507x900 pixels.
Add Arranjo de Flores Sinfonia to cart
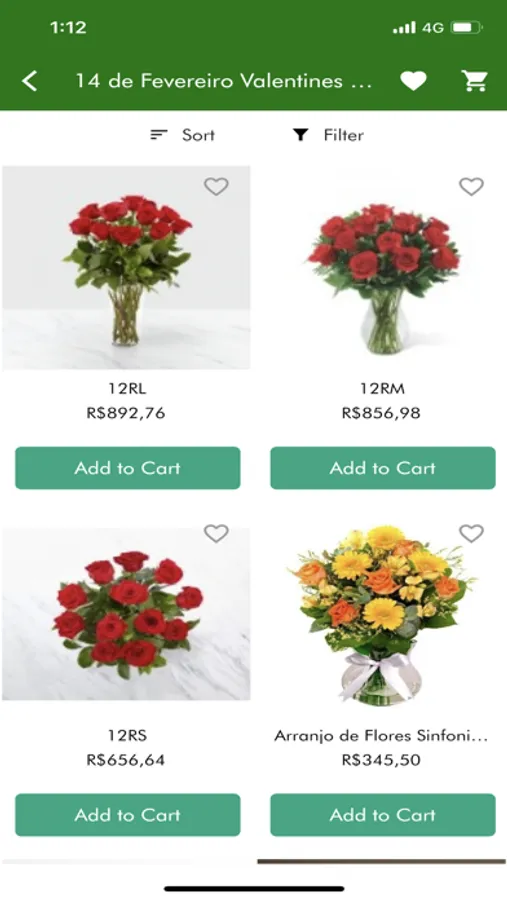coord(382,814)
